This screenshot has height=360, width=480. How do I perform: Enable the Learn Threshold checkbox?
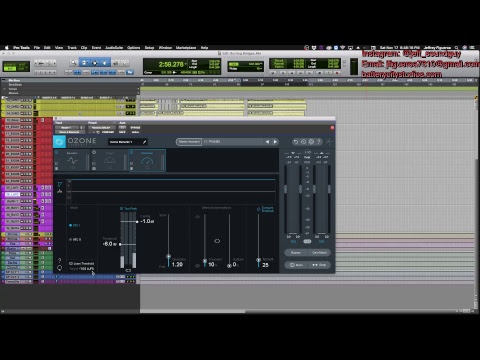pyautogui.click(x=71, y=264)
